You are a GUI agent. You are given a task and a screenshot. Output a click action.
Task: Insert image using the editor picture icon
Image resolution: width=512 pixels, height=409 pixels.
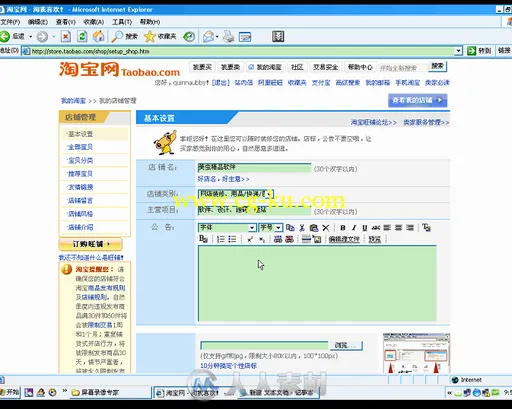(317, 239)
